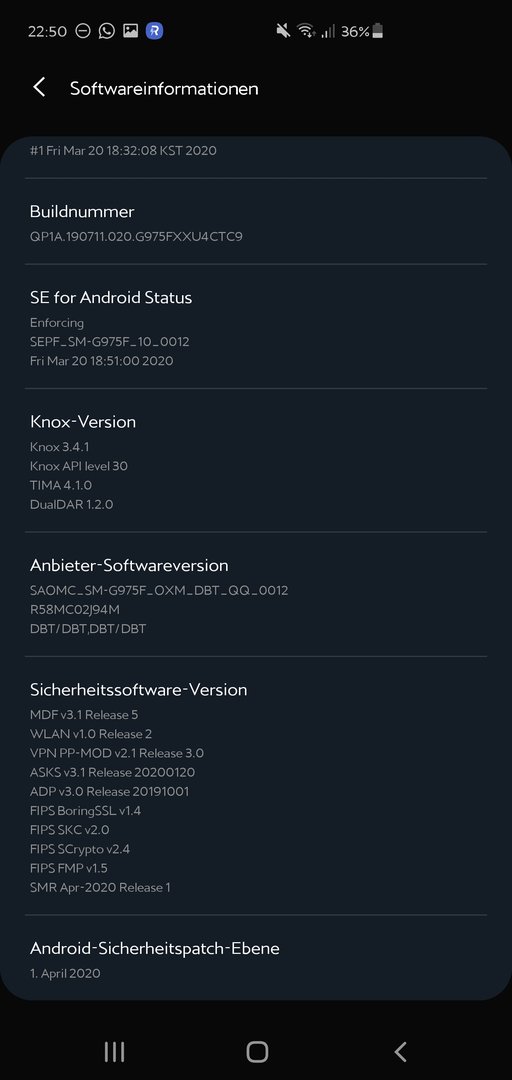This screenshot has height=1080, width=512.
Task: Tap the image notification icon in status bar
Action: coord(130,31)
